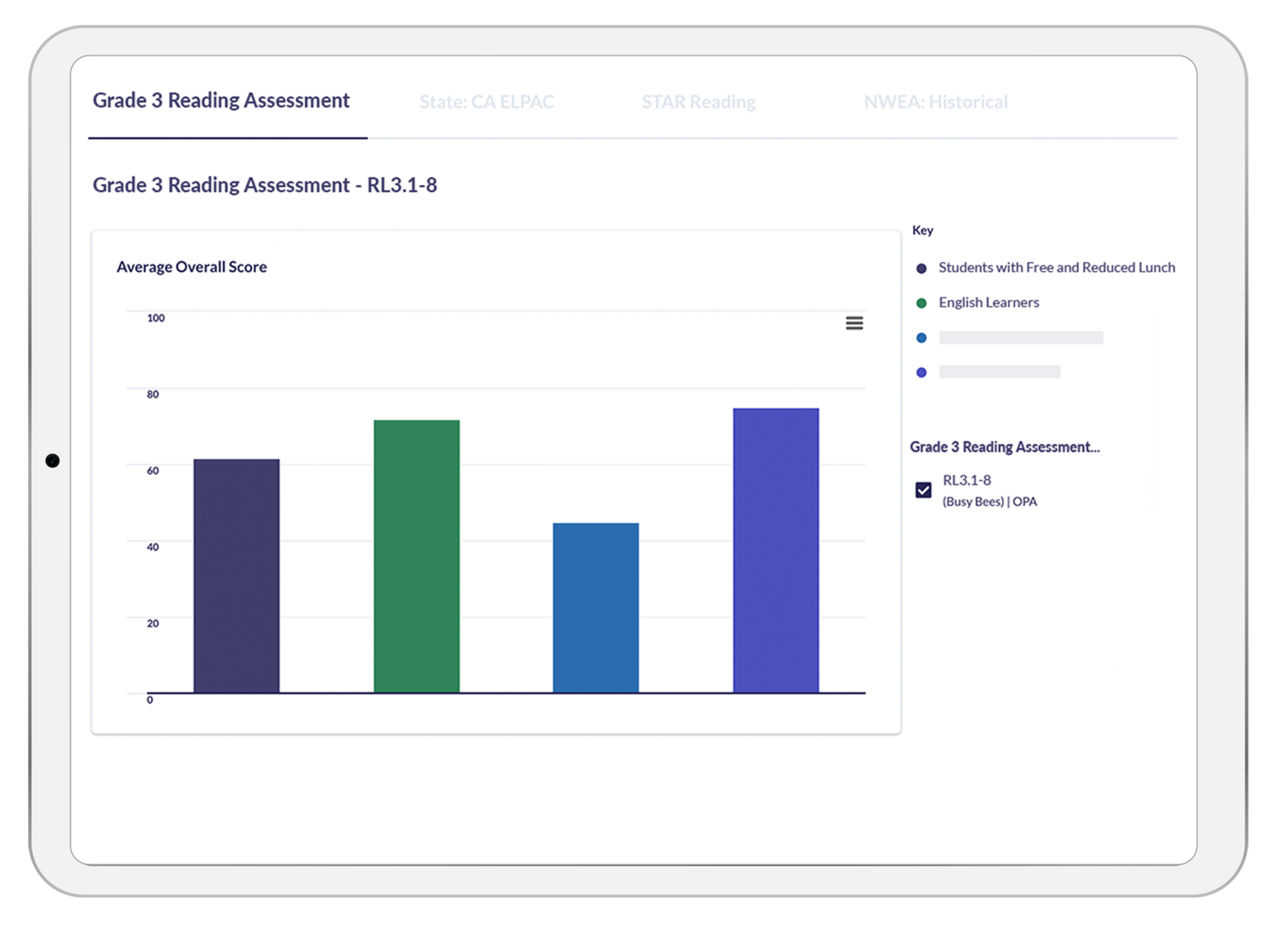
Task: Click the third legend placeholder label
Action: (x=1020, y=338)
